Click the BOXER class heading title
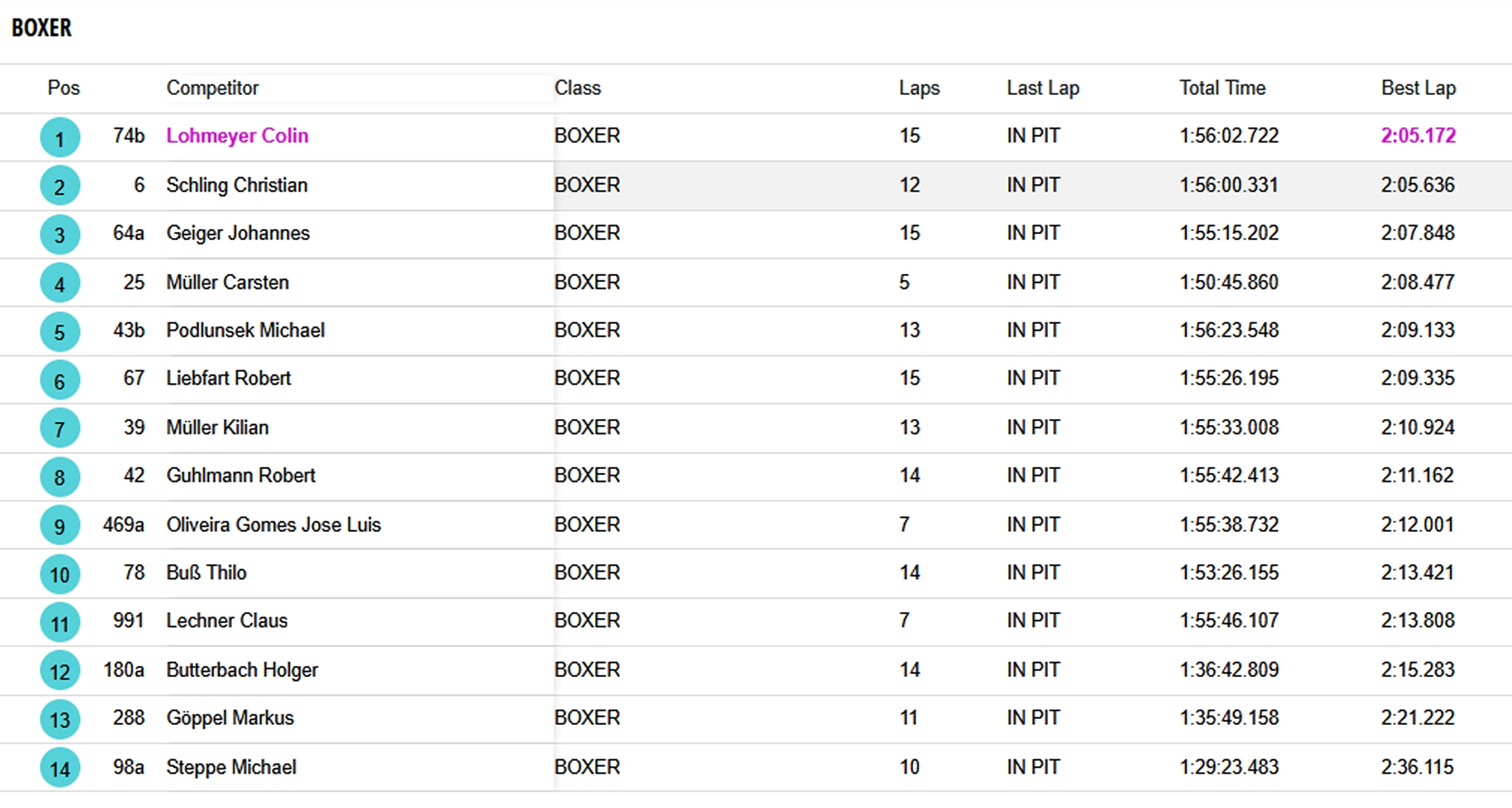This screenshot has width=1512, height=808. tap(42, 28)
